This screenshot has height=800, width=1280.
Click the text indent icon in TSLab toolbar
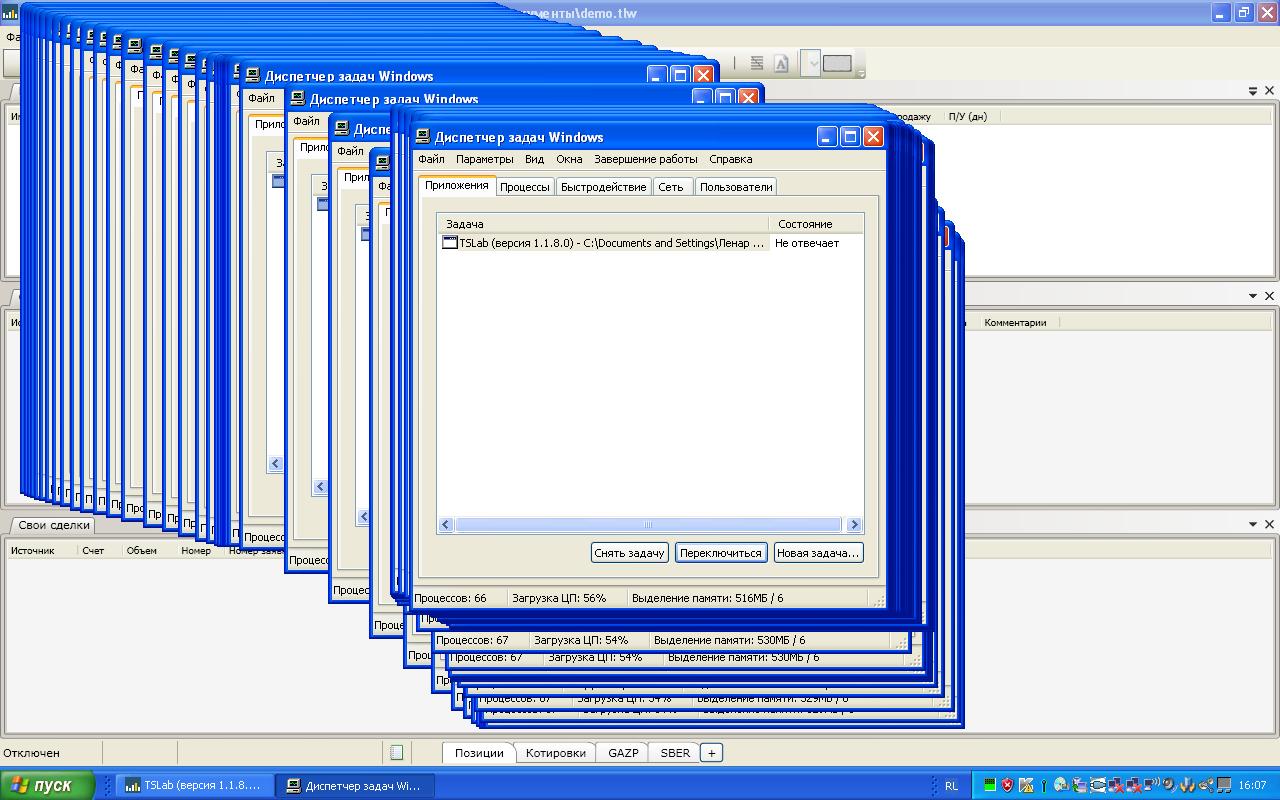point(757,64)
